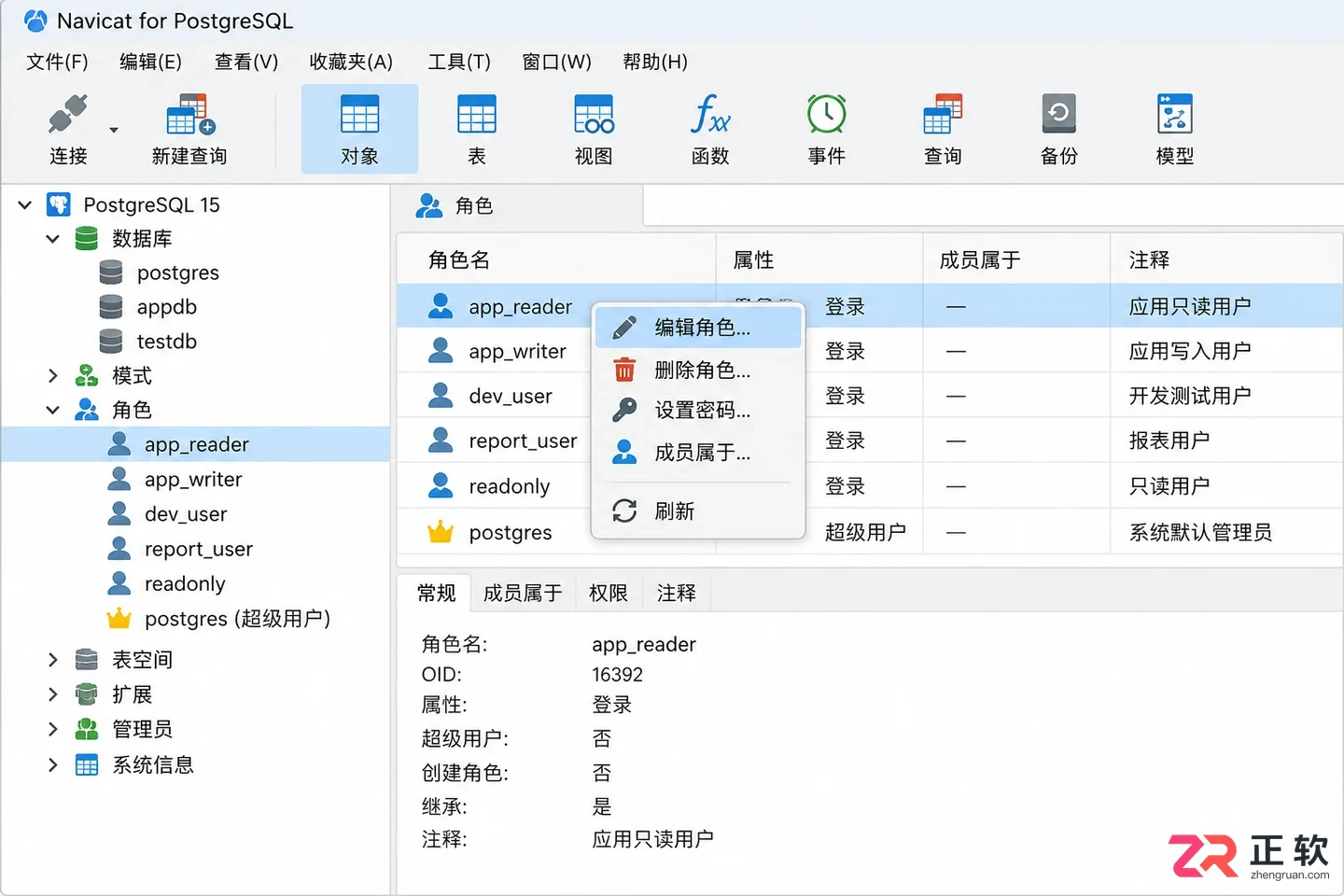Screen dimensions: 1344x896
Task: Click the 数据库 stack icon in tree
Action: [x=87, y=239]
